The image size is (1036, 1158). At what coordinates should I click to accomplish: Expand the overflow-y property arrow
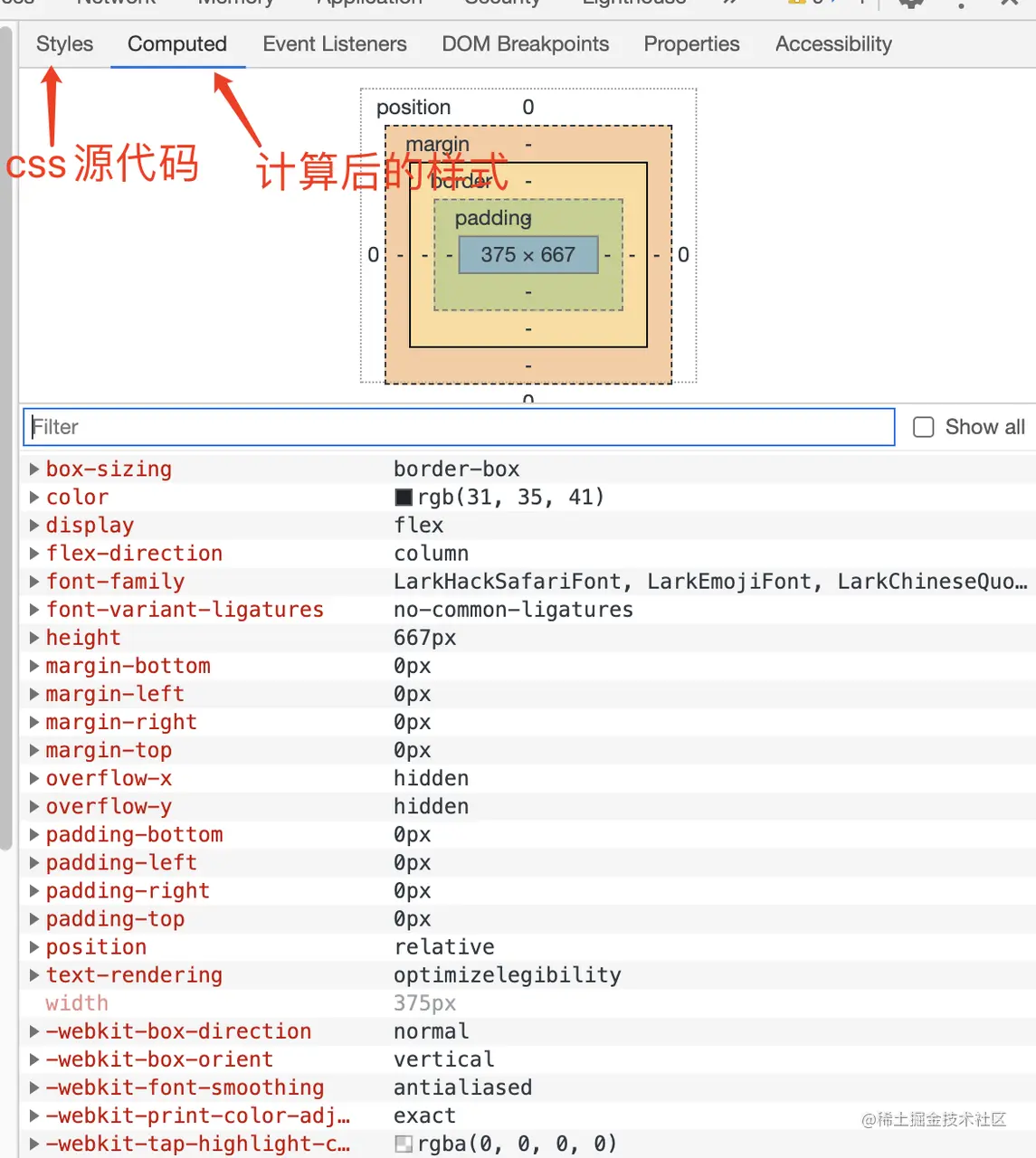pos(34,806)
